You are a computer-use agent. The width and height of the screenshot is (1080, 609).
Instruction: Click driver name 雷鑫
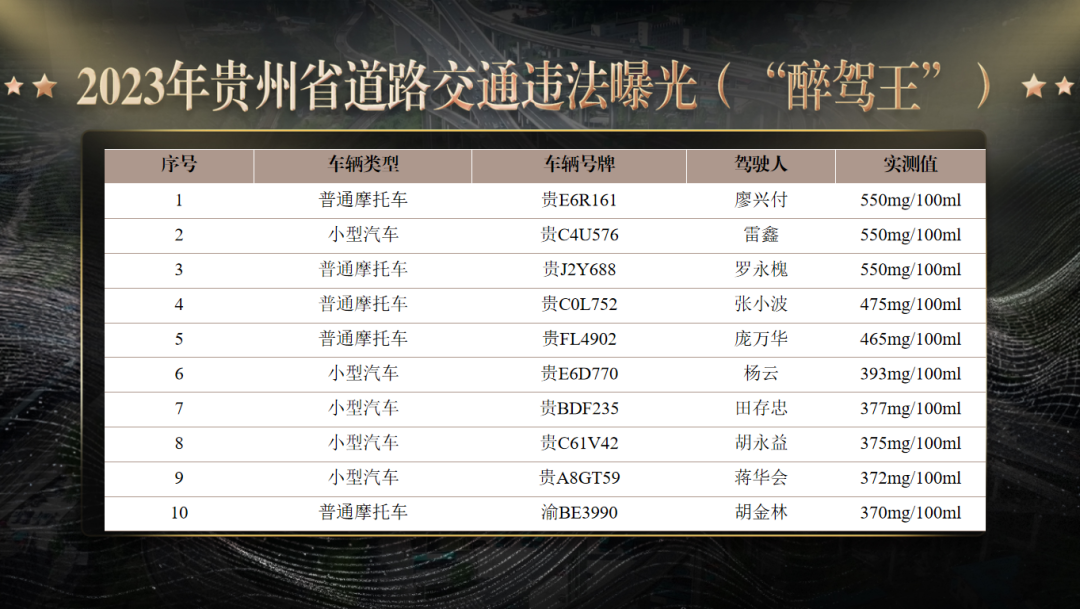click(761, 235)
